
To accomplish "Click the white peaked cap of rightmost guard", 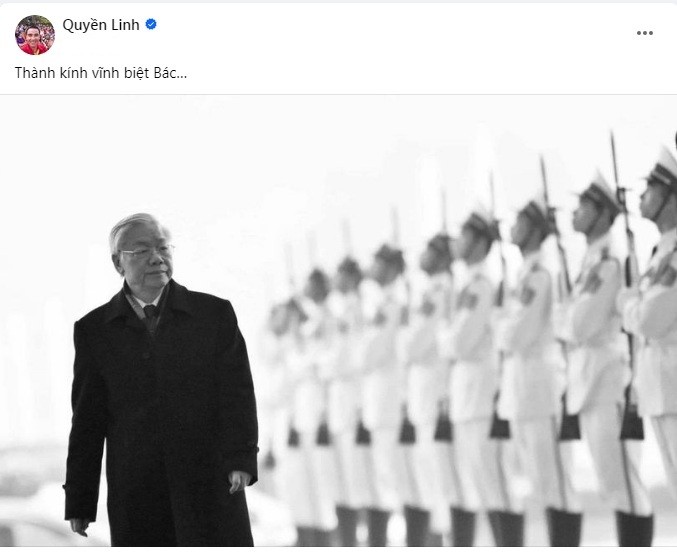I will tap(663, 168).
